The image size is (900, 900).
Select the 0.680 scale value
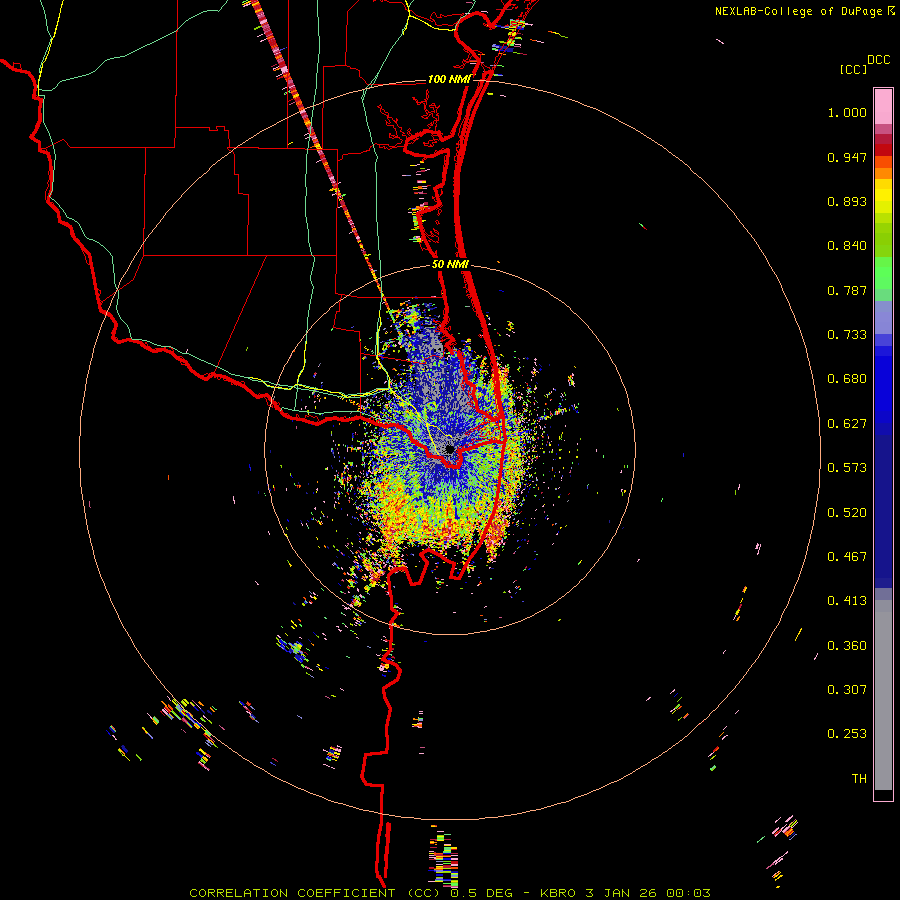coord(847,379)
